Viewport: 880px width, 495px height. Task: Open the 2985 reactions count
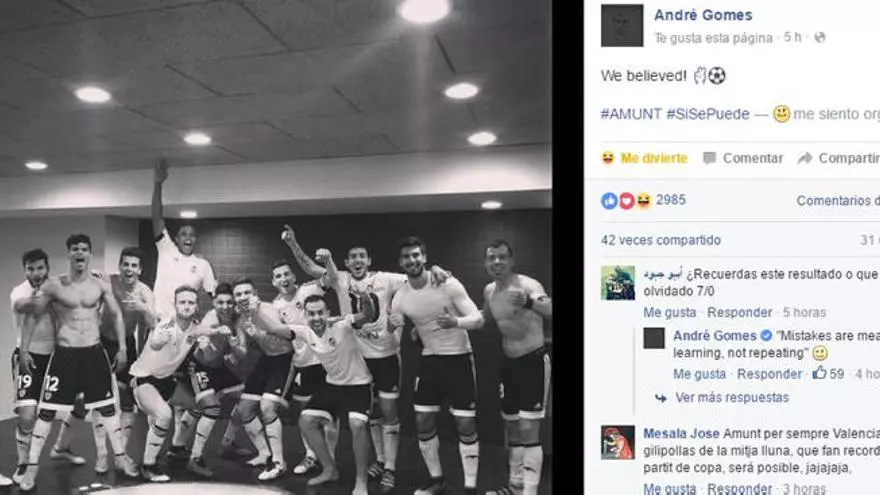click(x=671, y=200)
